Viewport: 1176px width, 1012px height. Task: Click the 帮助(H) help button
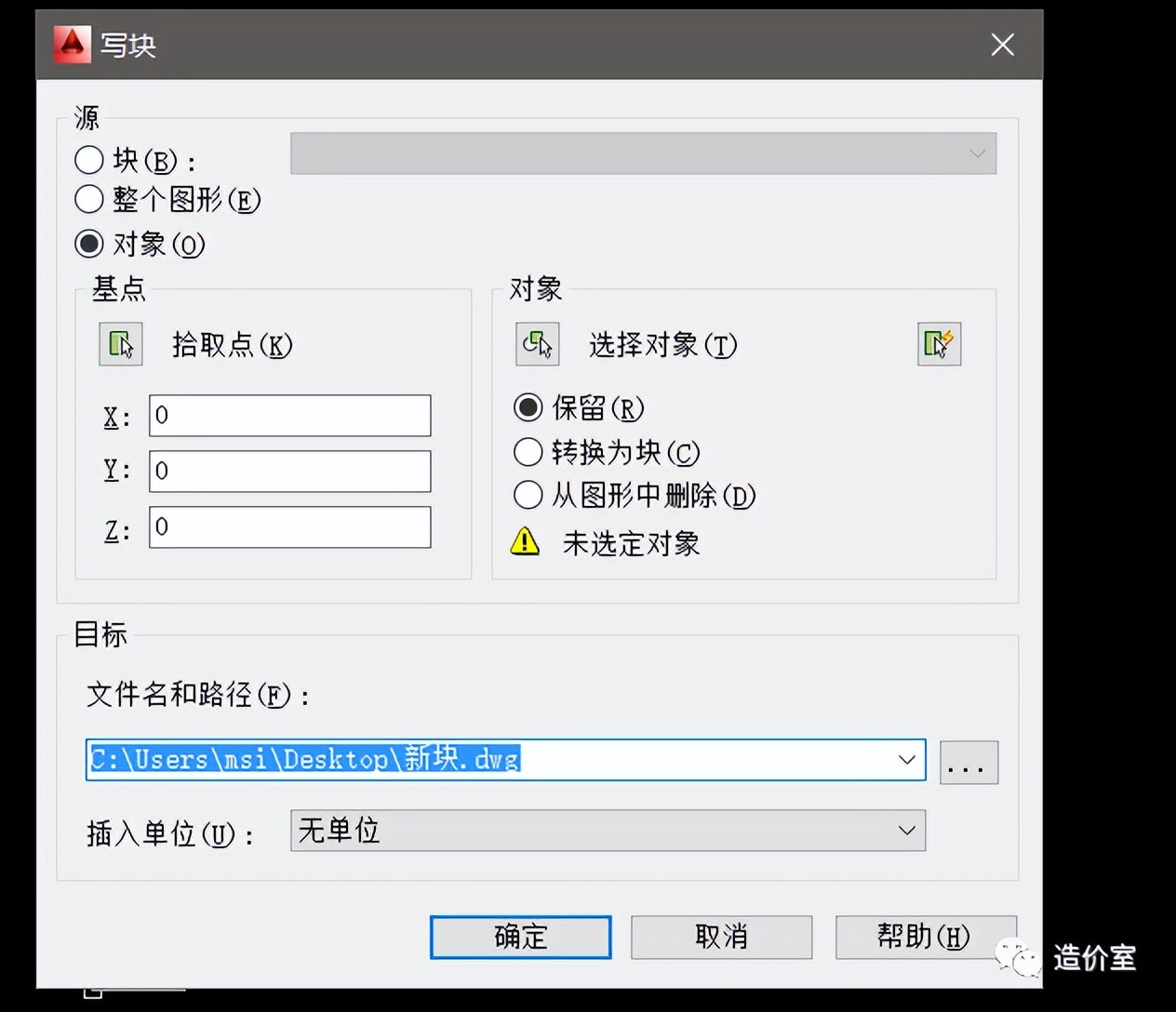coord(923,938)
